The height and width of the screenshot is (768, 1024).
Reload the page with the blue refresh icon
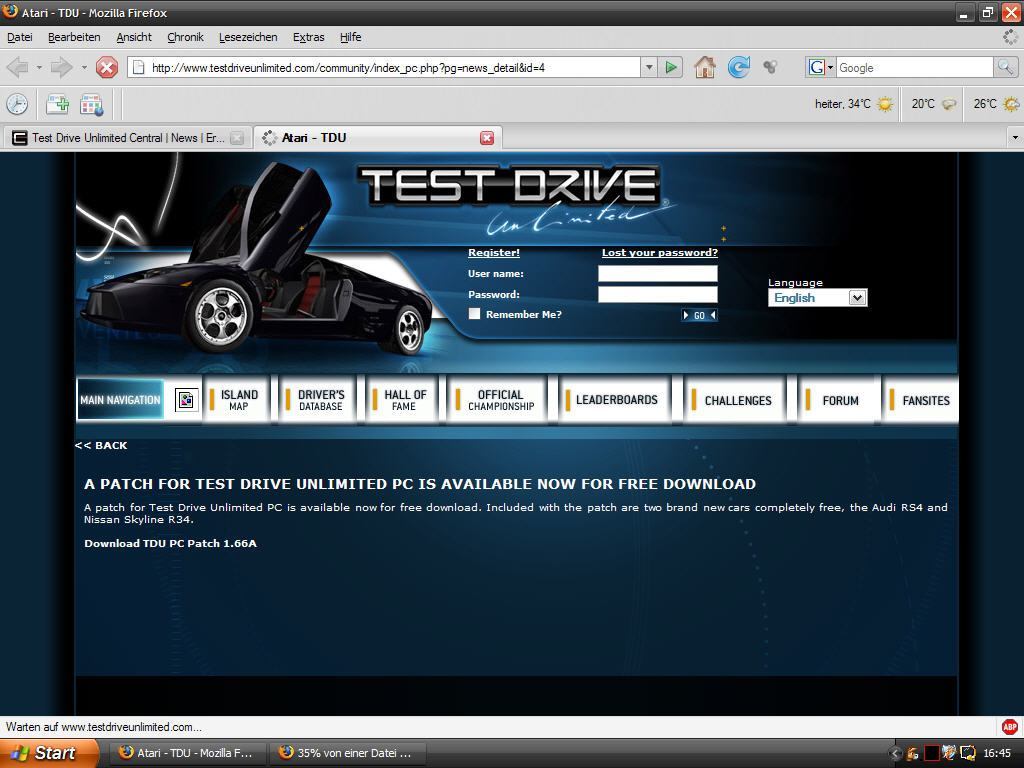(x=739, y=67)
